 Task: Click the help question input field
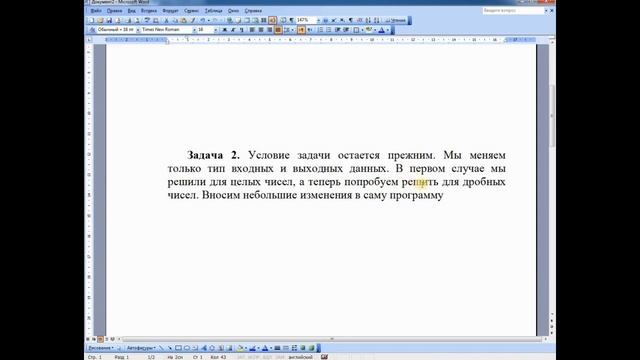pyautogui.click(x=513, y=11)
